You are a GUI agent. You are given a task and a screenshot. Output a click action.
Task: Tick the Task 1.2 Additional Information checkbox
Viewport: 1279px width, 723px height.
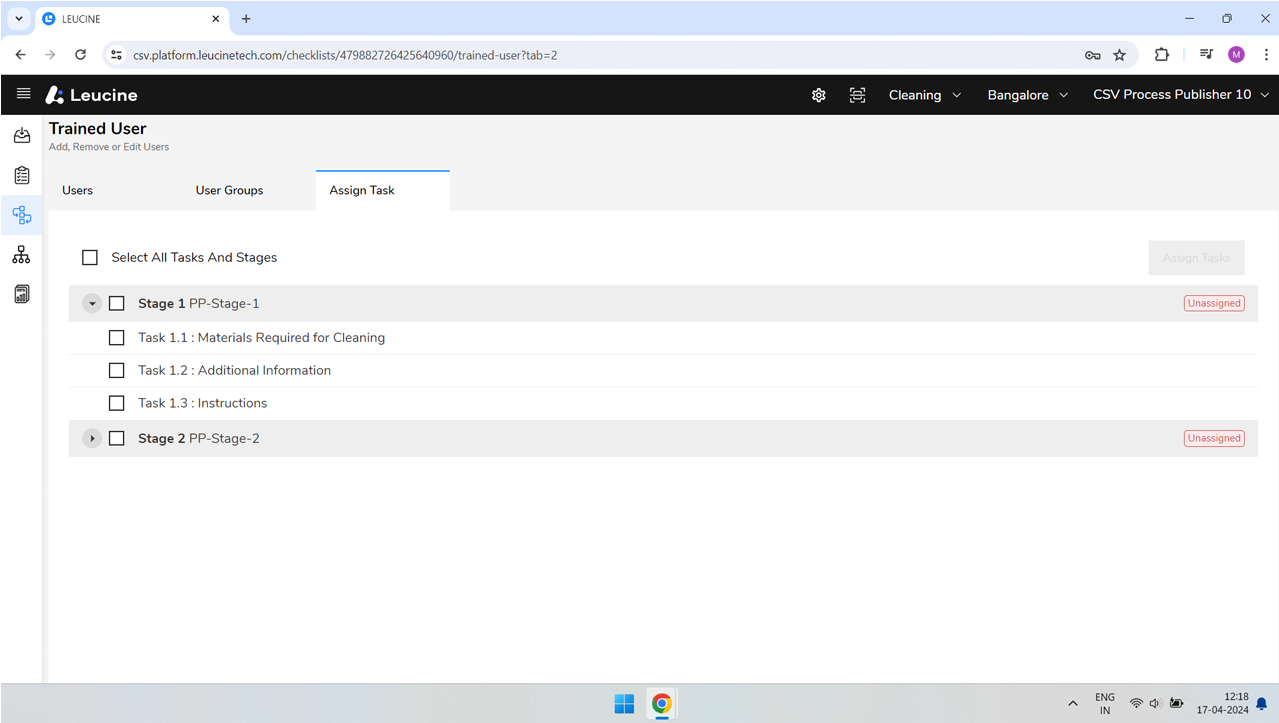coord(117,371)
